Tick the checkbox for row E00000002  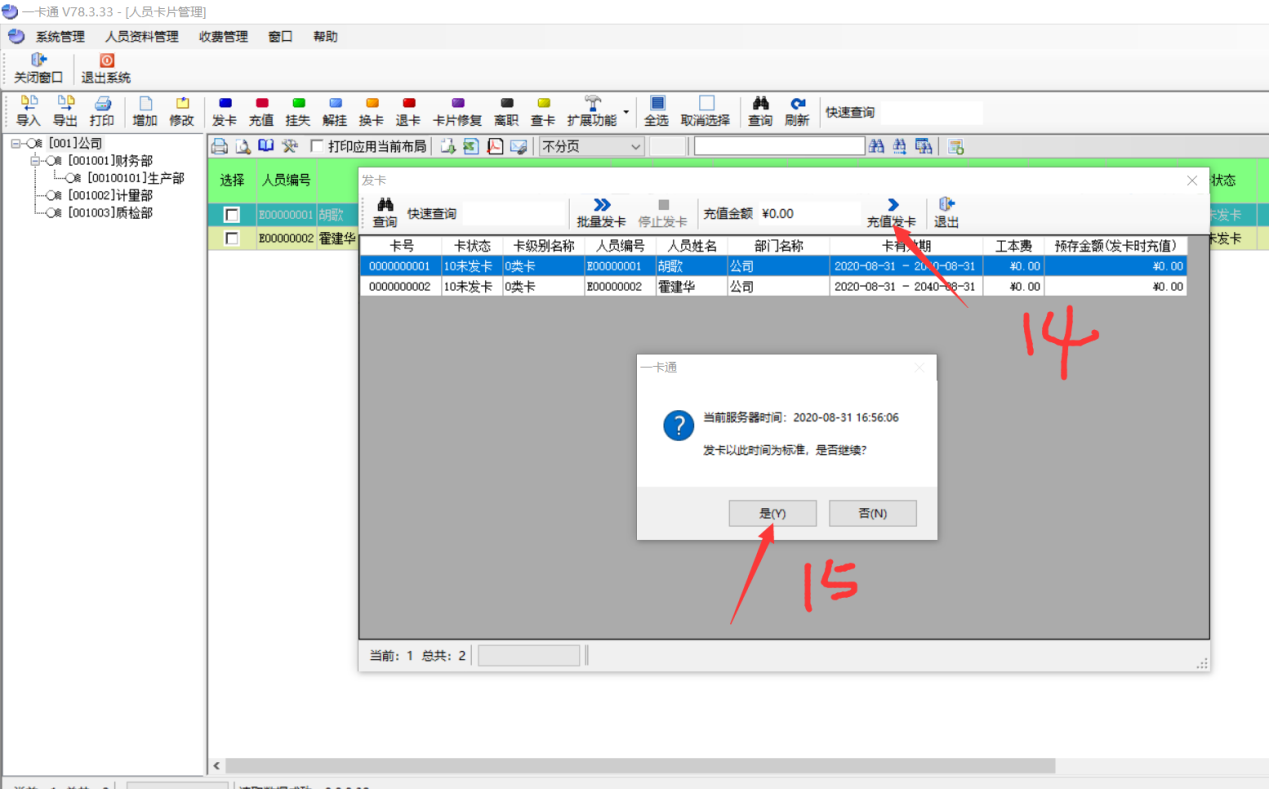coord(232,239)
